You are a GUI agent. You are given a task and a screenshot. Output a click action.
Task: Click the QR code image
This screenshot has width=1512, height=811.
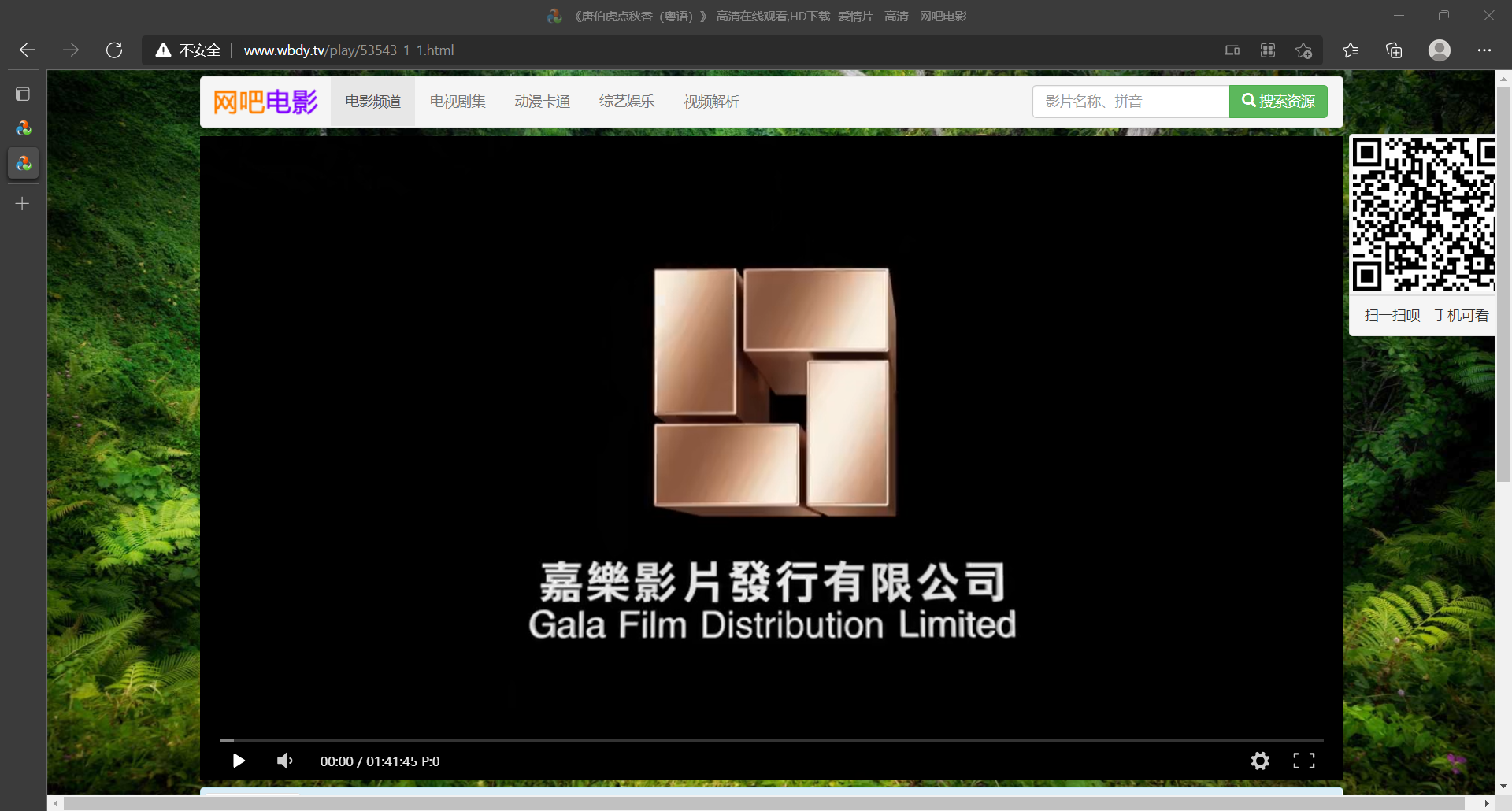click(1423, 214)
